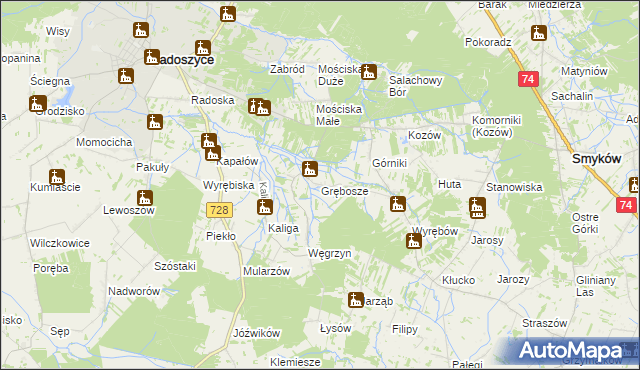
Task: Click the Wyrębiska label
Action: pyautogui.click(x=229, y=185)
